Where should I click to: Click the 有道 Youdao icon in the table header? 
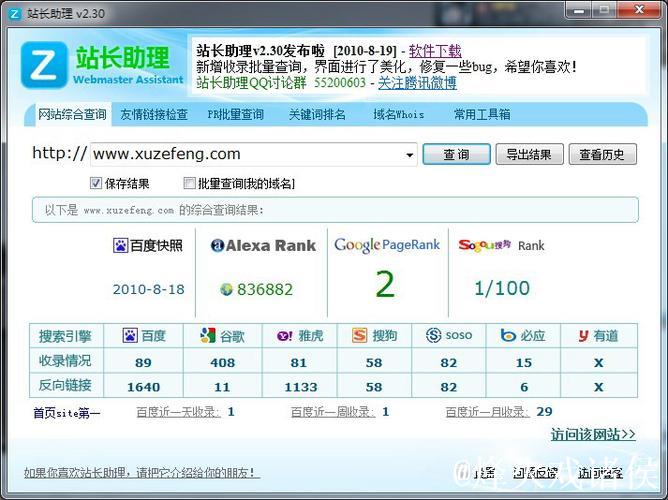pyautogui.click(x=584, y=336)
